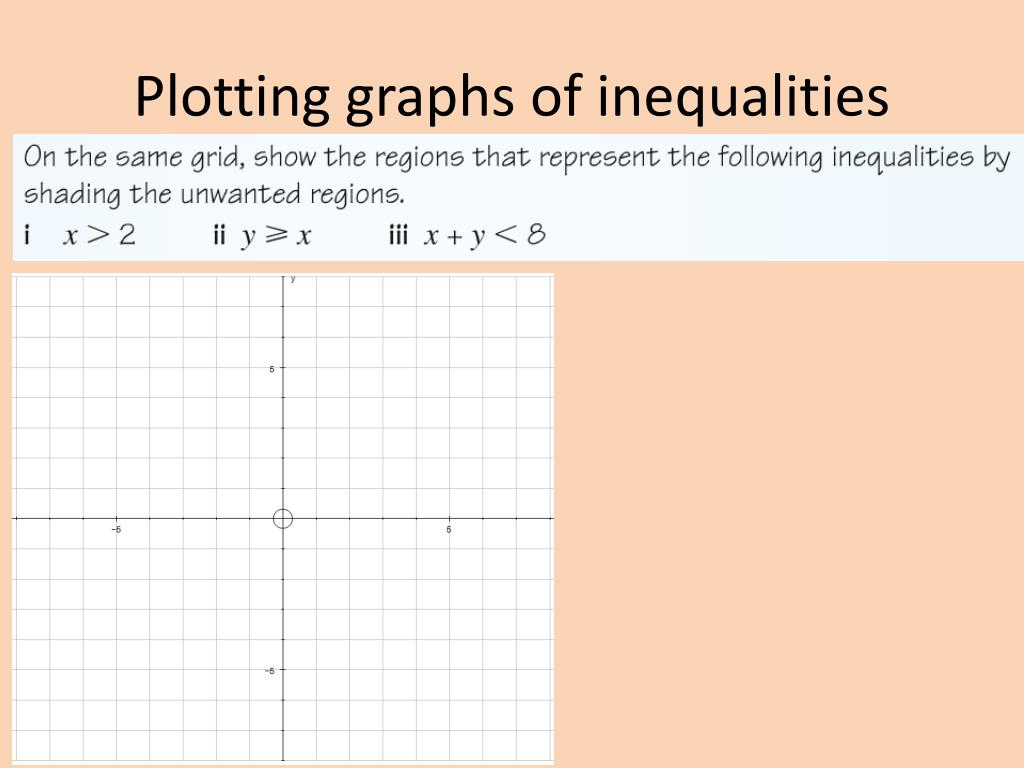Click the word 'inequalities' in instruction text
Image resolution: width=1024 pixels, height=768 pixels.
pos(903,158)
